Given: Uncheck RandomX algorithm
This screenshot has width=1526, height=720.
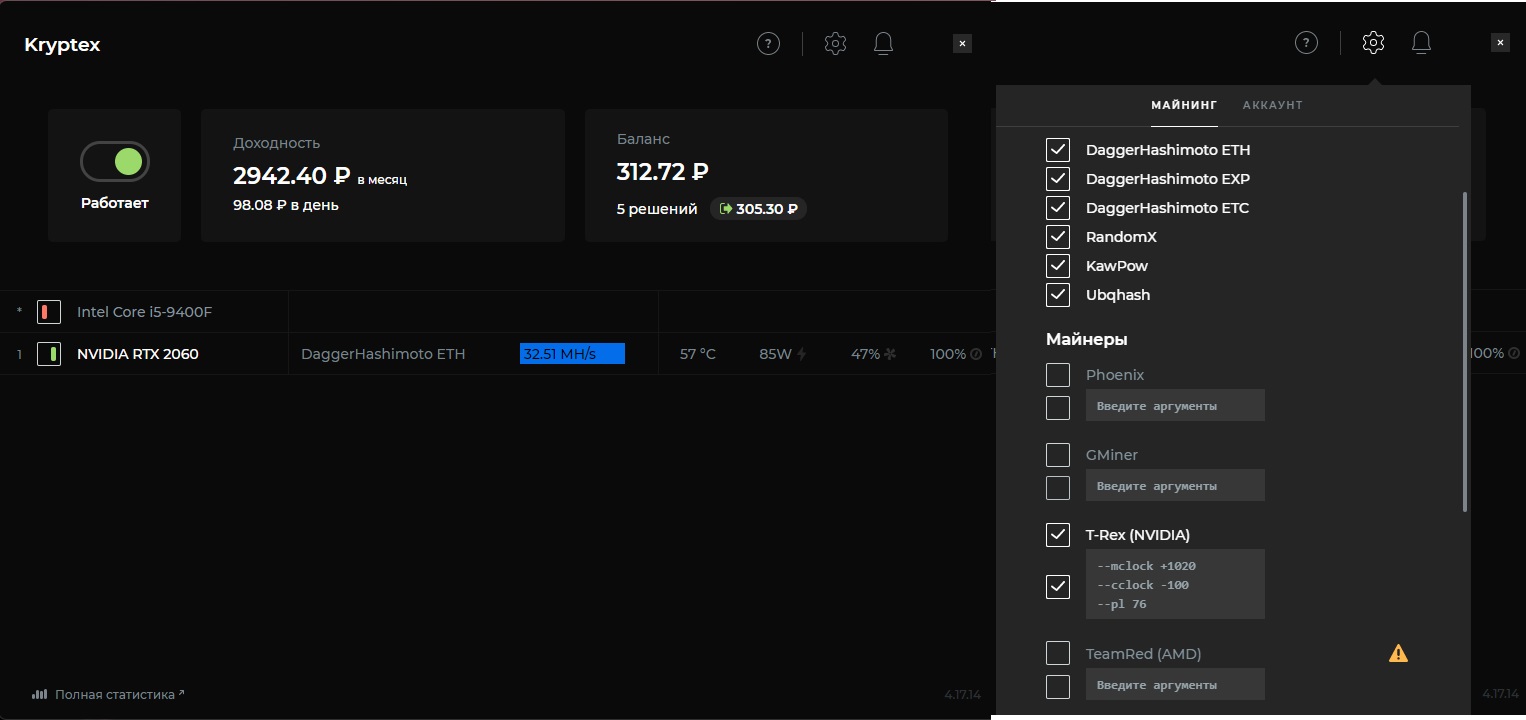Looking at the screenshot, I should tap(1058, 237).
